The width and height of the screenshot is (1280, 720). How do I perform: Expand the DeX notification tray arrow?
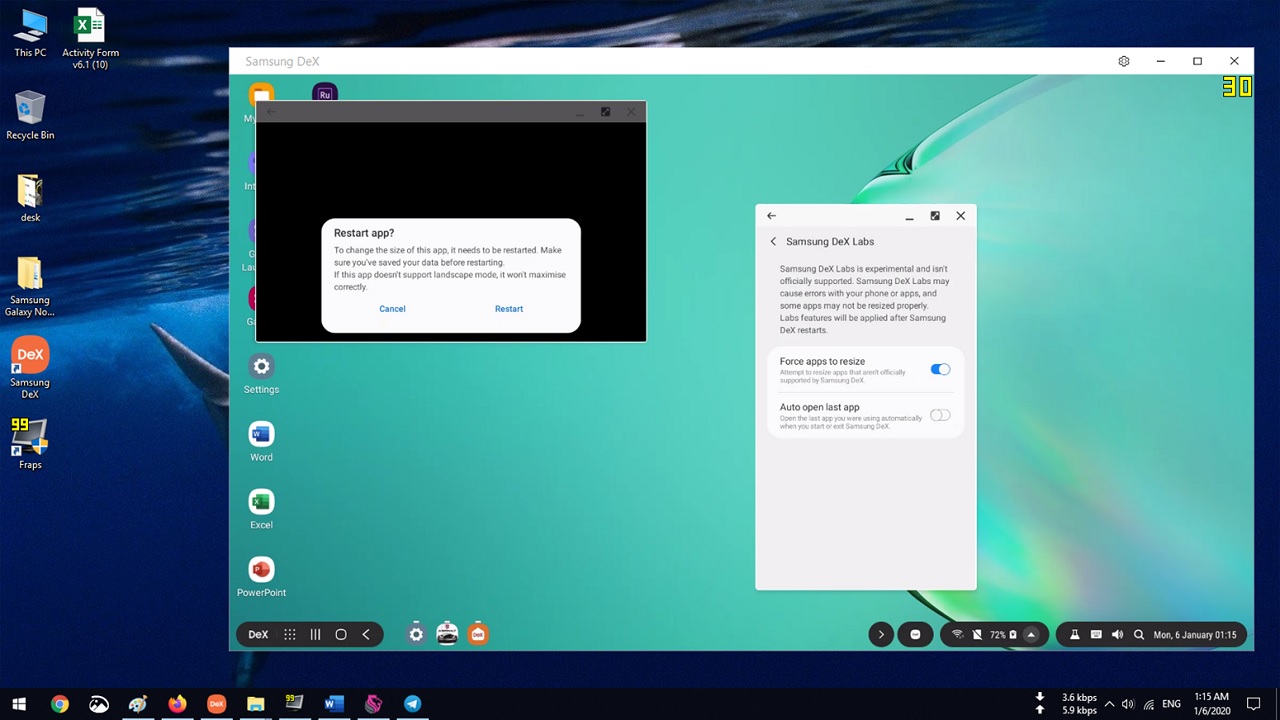point(881,634)
